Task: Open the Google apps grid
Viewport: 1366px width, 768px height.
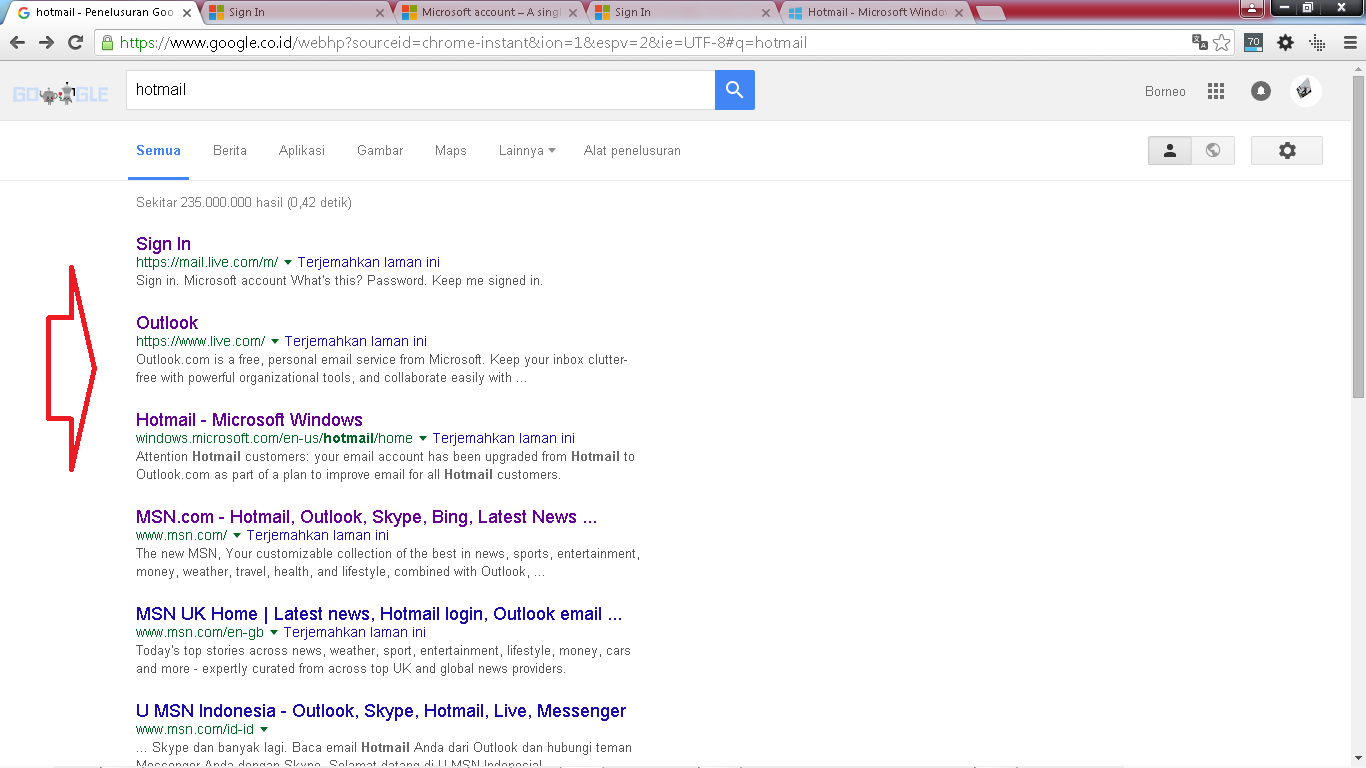Action: tap(1216, 91)
